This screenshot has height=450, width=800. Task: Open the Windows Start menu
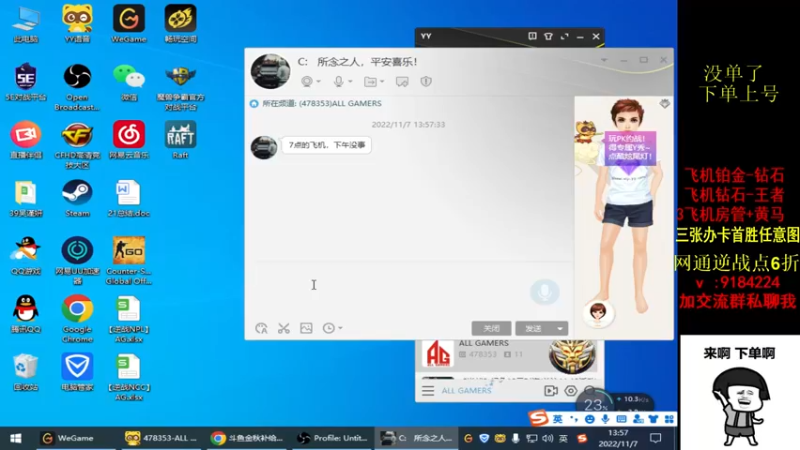coord(16,438)
